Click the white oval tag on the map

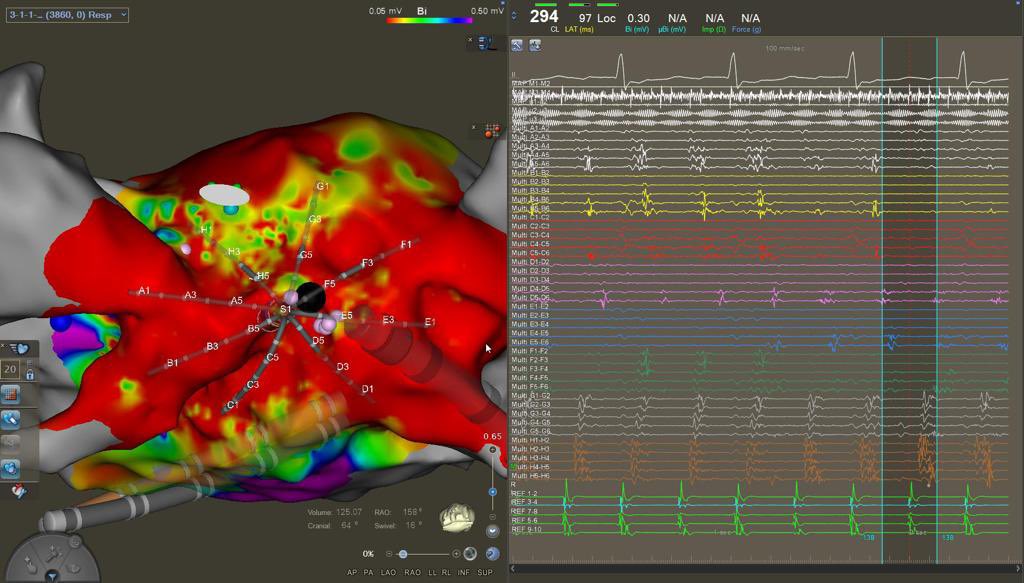[x=224, y=195]
